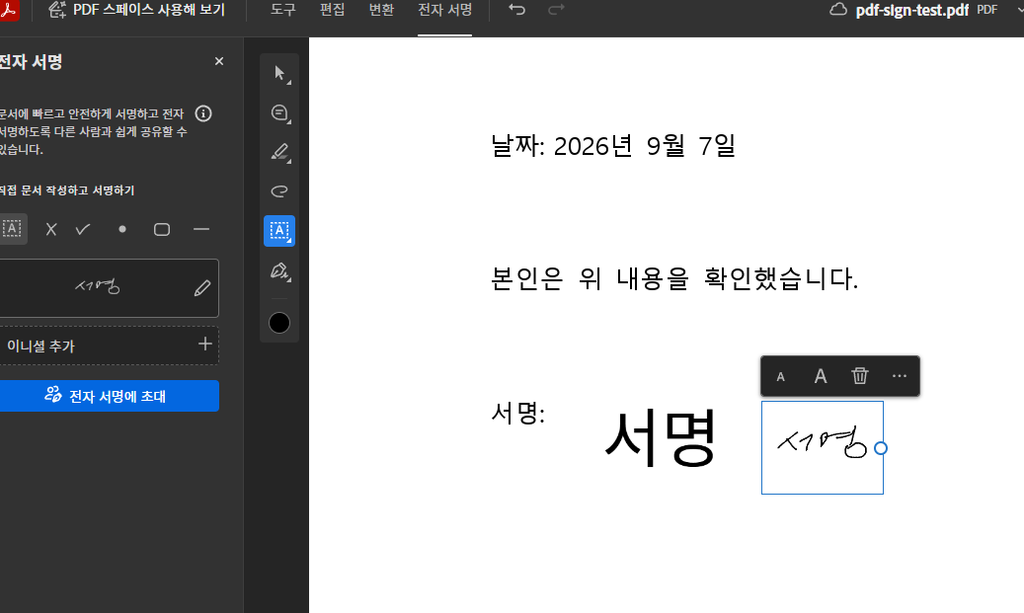Close the 전자 서명 panel
Image resolution: width=1024 pixels, height=613 pixels.
pyautogui.click(x=219, y=61)
